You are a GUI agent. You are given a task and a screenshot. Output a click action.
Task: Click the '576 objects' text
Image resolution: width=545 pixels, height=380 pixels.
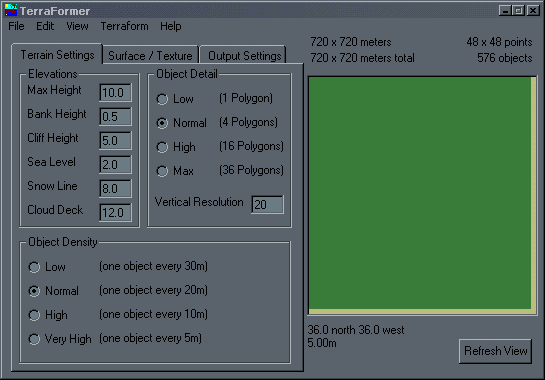click(504, 58)
